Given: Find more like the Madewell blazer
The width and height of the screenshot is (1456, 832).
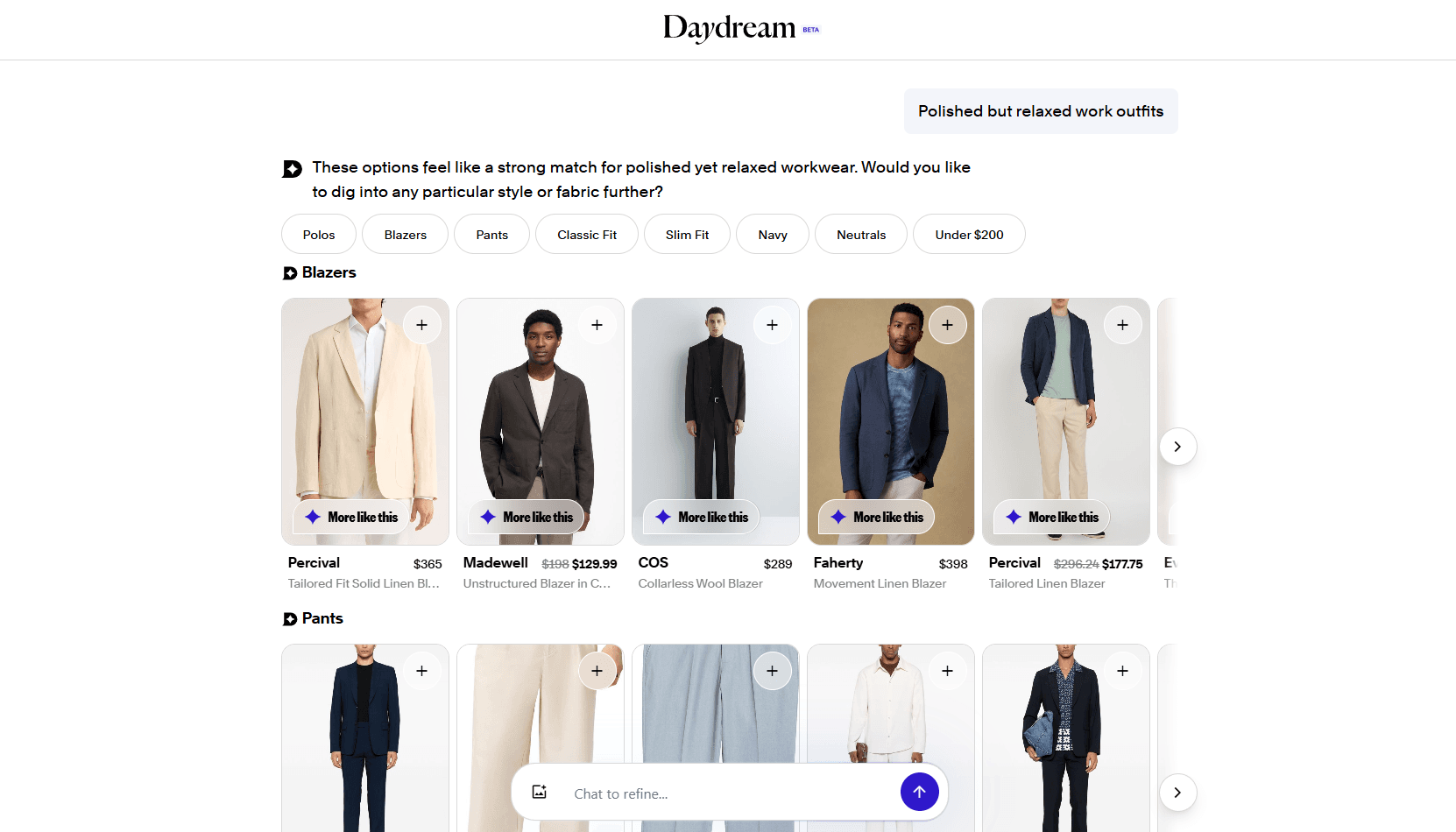Looking at the screenshot, I should coord(527,517).
